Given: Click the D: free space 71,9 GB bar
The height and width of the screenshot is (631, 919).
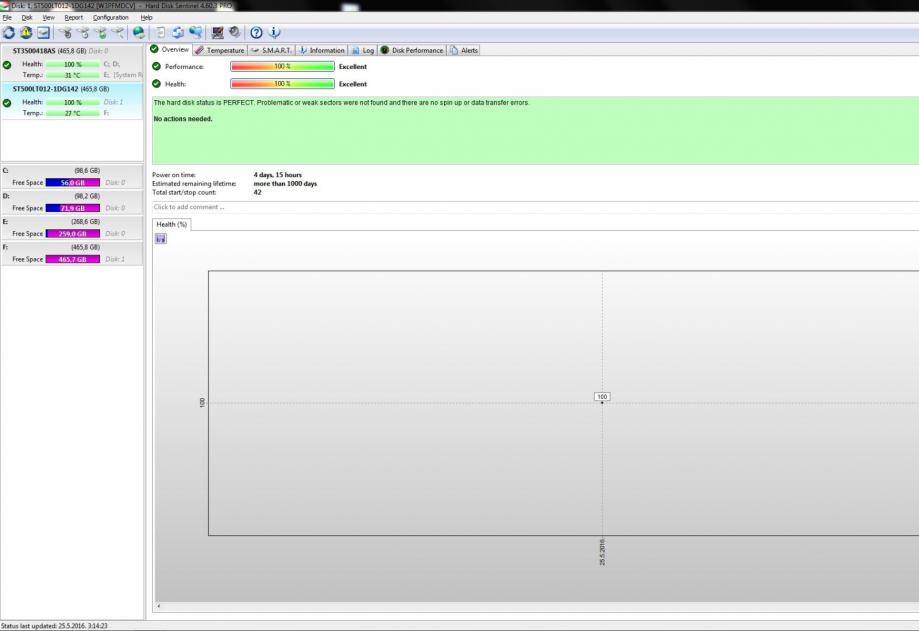Looking at the screenshot, I should 73,208.
